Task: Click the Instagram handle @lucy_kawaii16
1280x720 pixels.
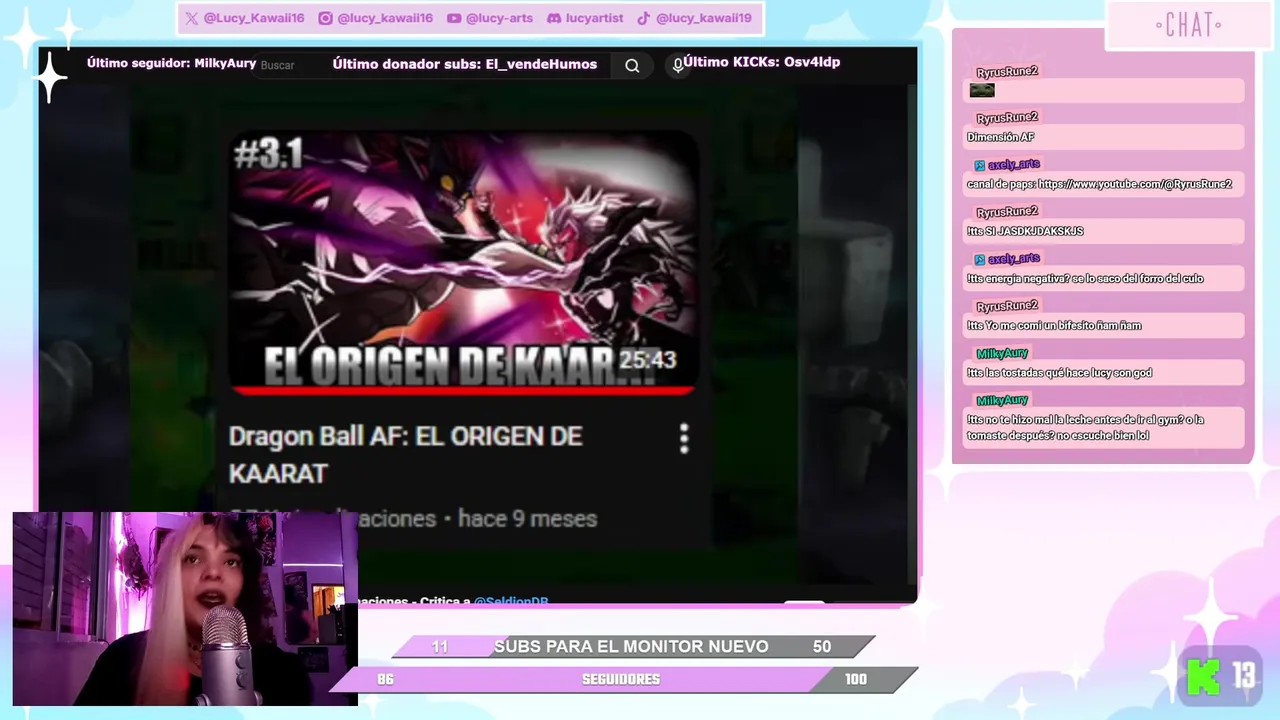Action: pos(385,18)
